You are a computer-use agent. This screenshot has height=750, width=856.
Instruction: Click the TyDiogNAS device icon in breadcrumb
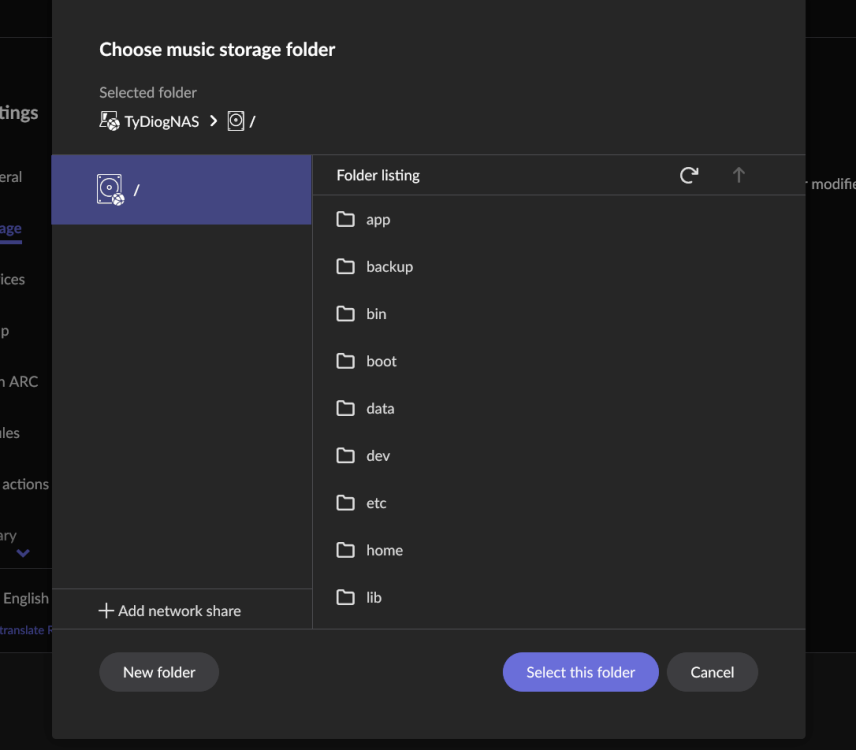[x=109, y=121]
